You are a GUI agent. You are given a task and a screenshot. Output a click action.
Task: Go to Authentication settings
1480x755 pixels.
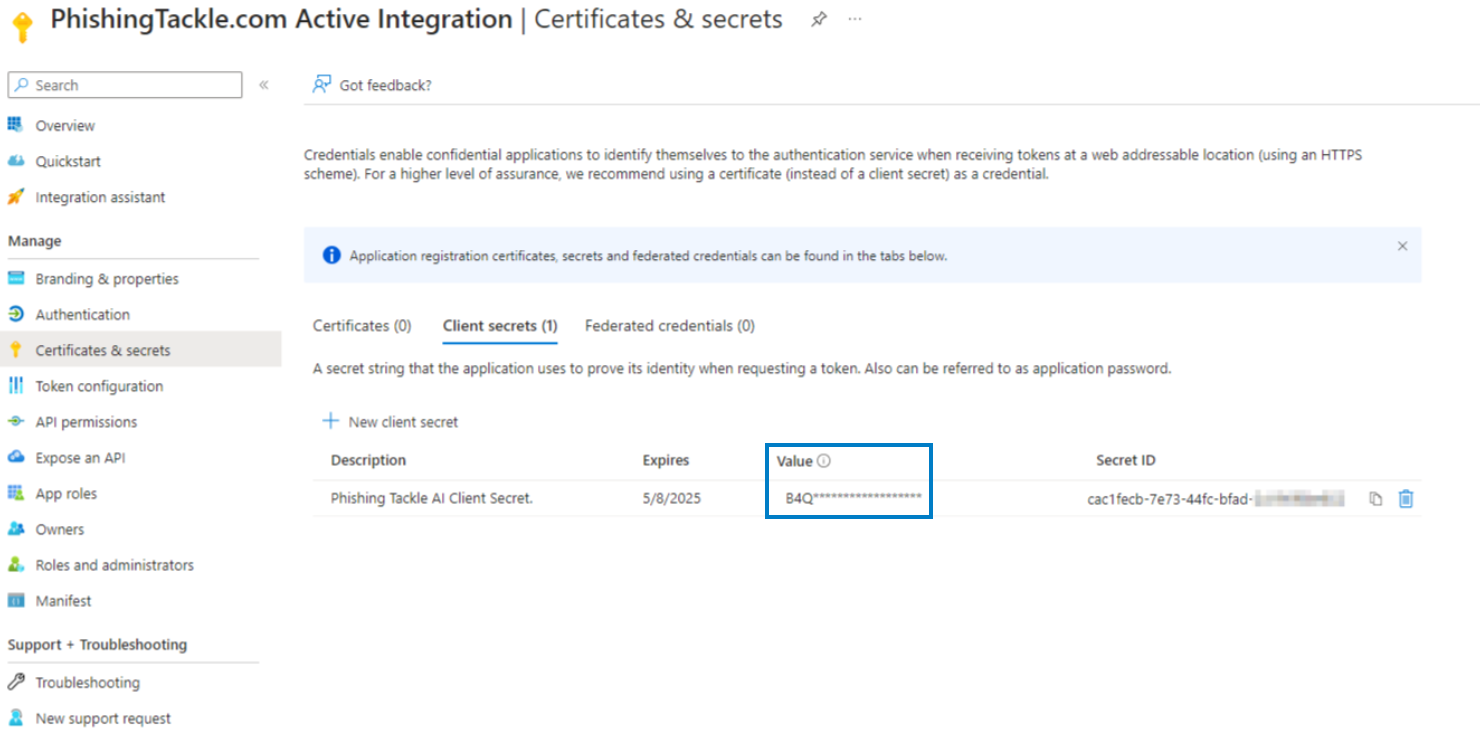pyautogui.click(x=83, y=314)
